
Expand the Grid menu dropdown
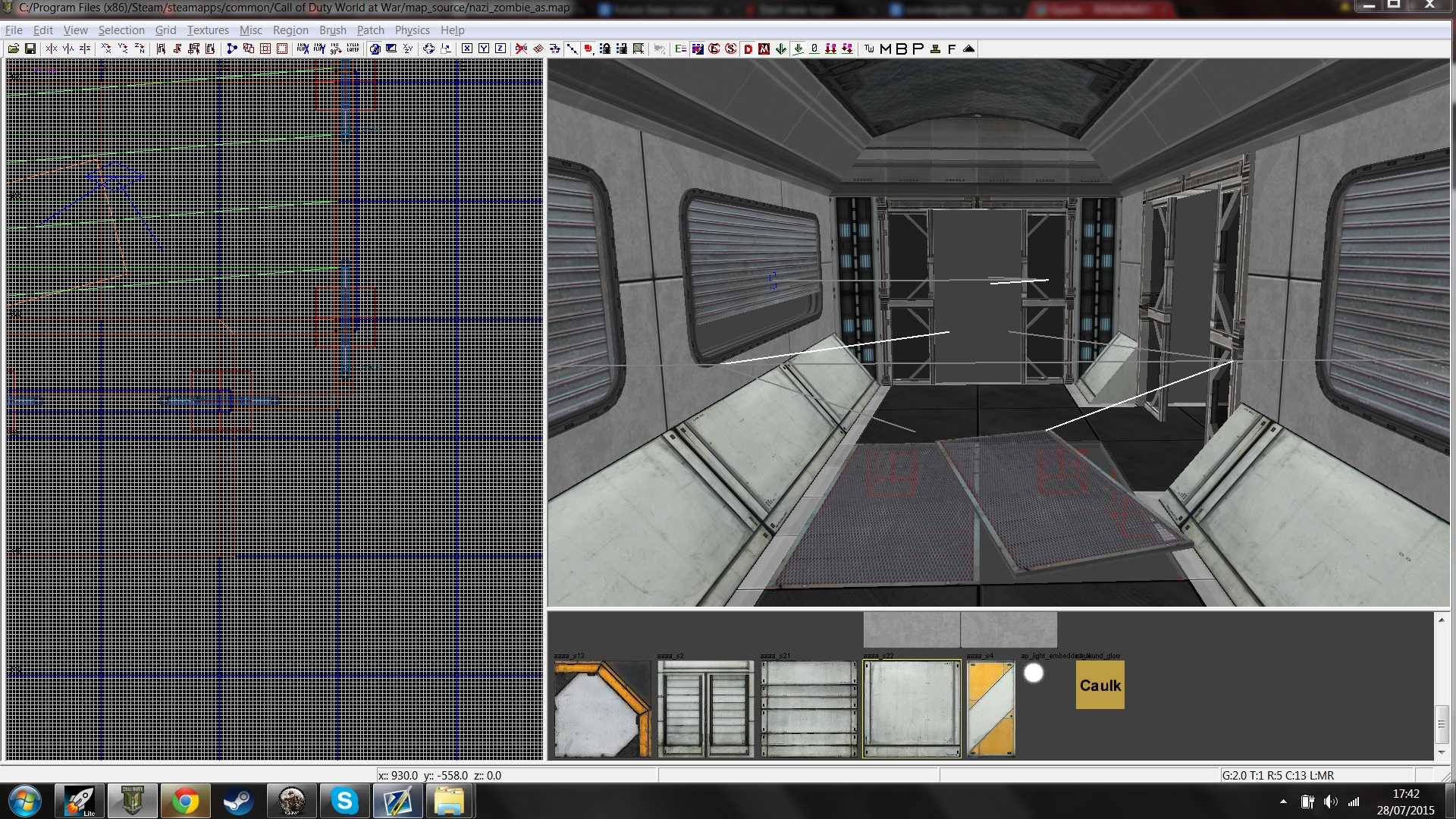[x=165, y=30]
